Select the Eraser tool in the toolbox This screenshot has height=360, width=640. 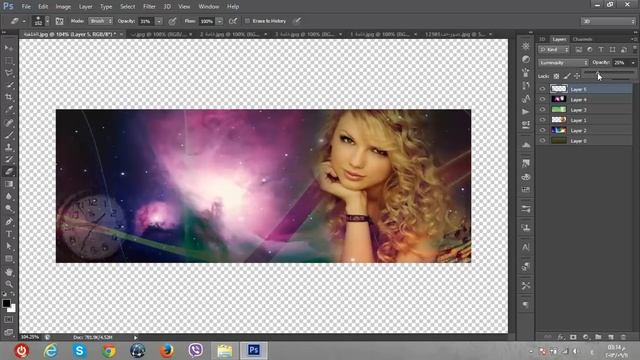[9, 171]
